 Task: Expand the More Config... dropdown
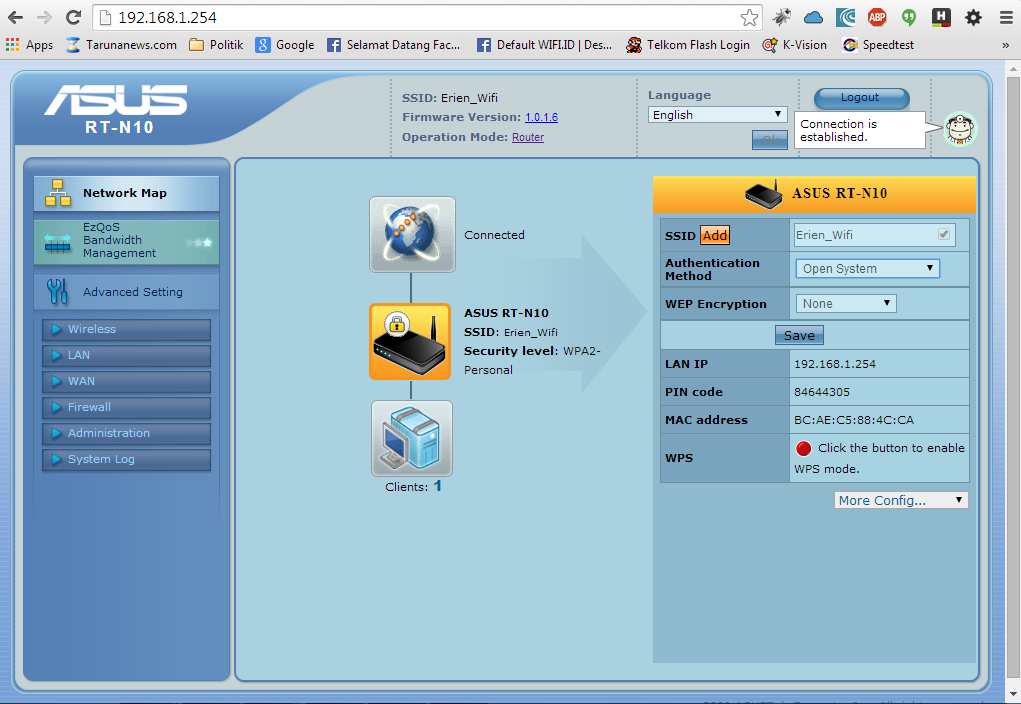click(x=899, y=500)
